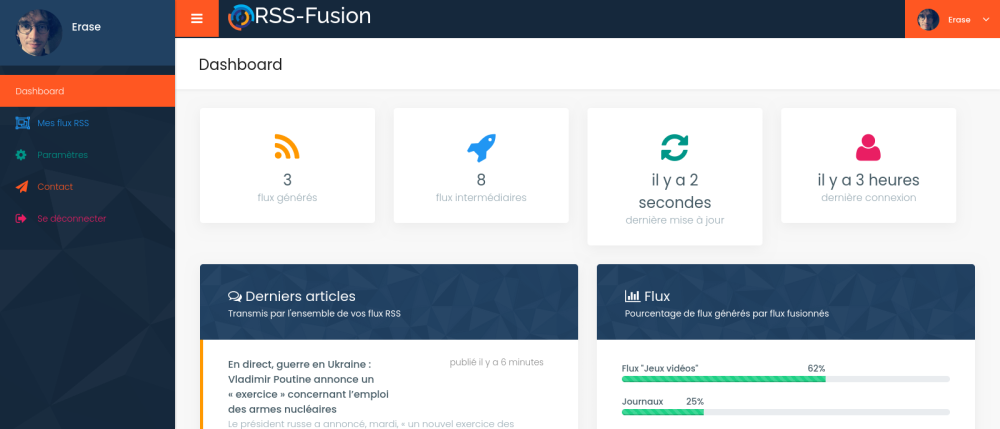1000x429 pixels.
Task: Click the 8 flux intermédiaires value
Action: 481,180
